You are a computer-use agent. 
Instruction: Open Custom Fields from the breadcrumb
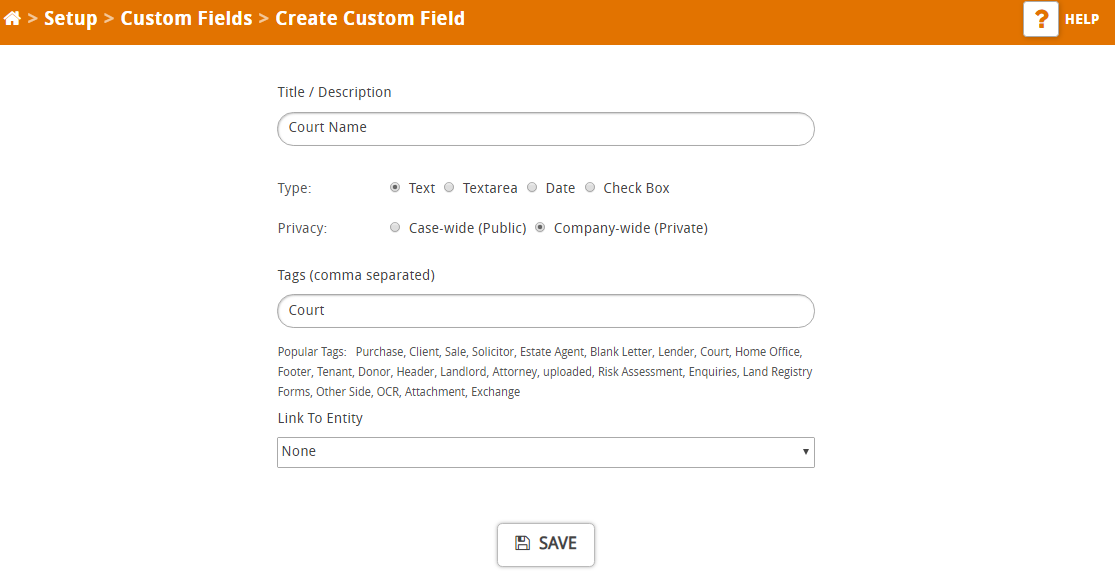(186, 18)
